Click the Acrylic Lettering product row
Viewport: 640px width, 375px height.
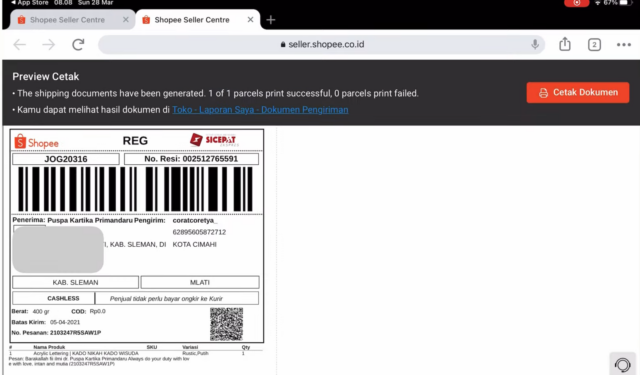135,353
